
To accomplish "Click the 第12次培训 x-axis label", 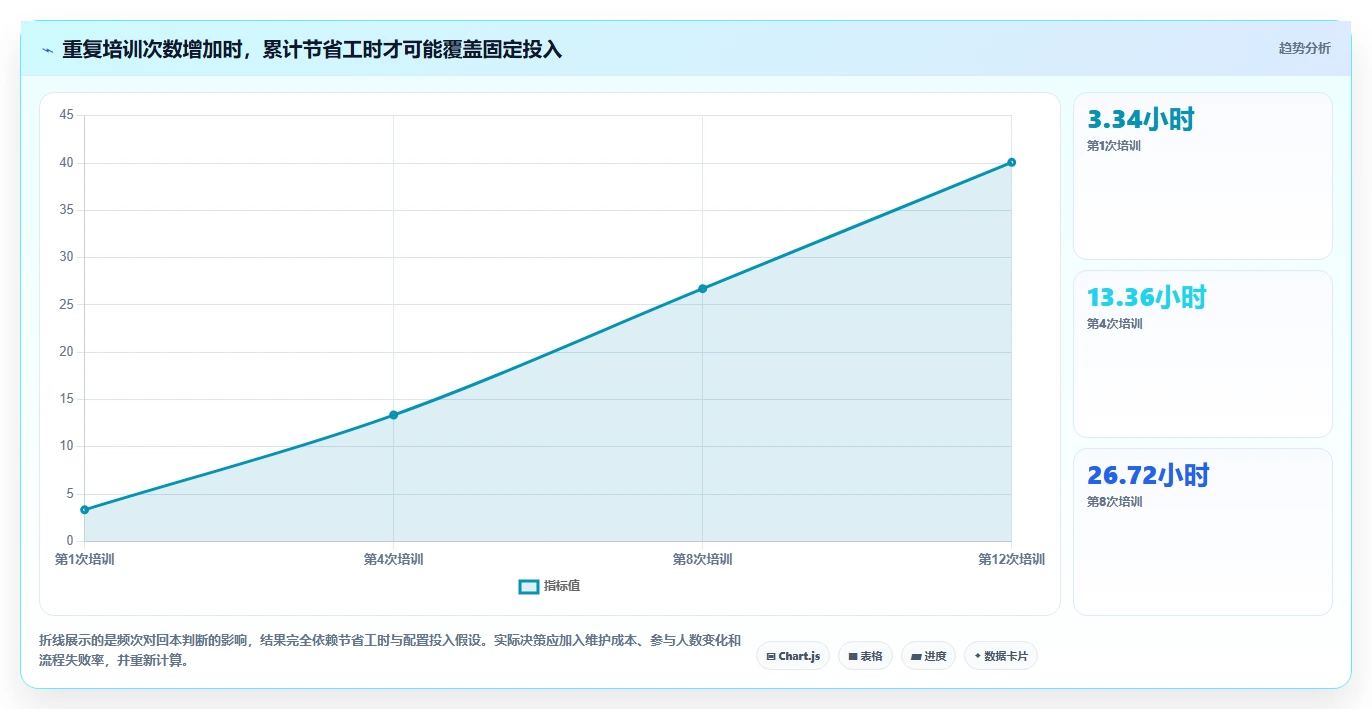I will 1011,560.
